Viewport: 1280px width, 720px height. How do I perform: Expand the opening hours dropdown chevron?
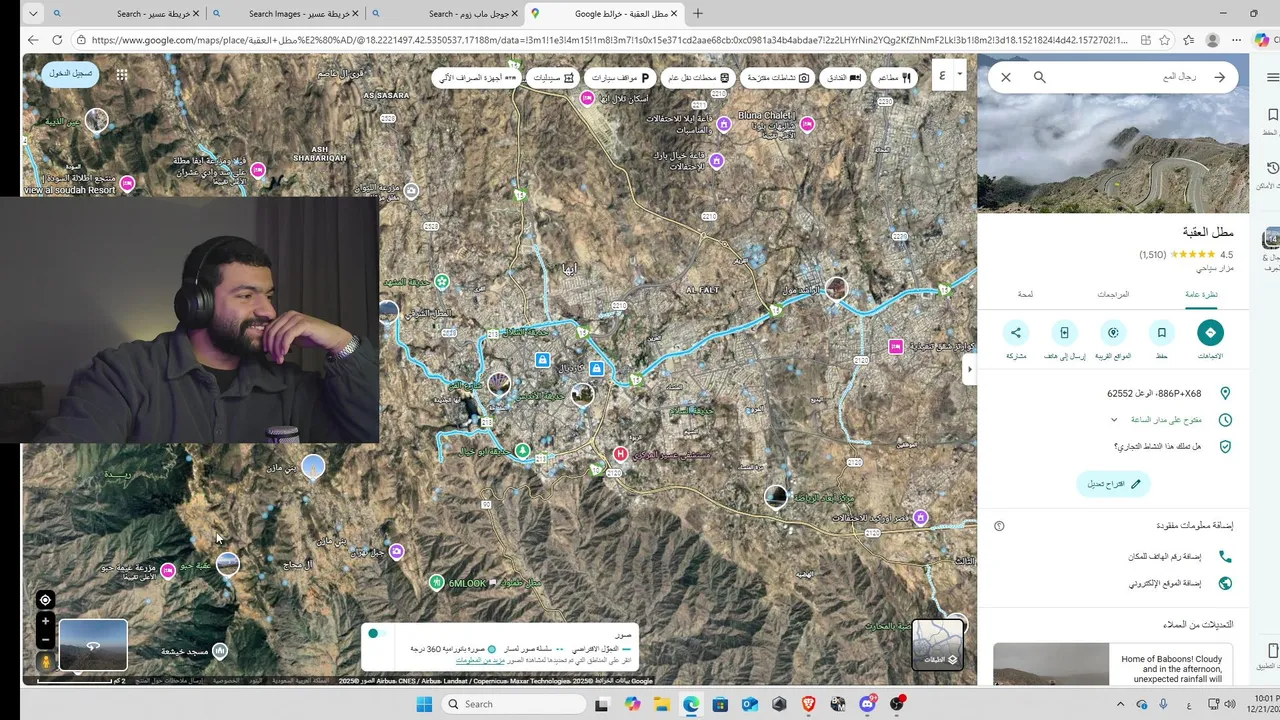1114,420
